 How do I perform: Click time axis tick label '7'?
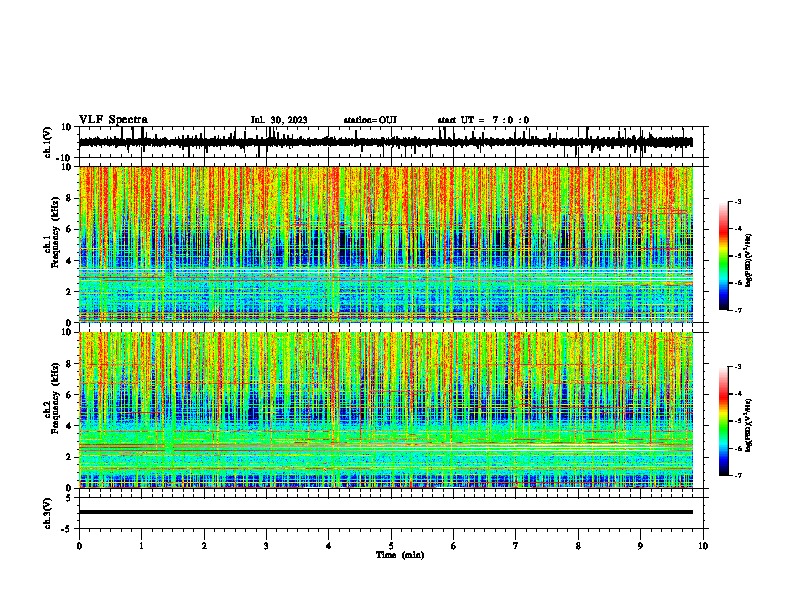point(516,546)
